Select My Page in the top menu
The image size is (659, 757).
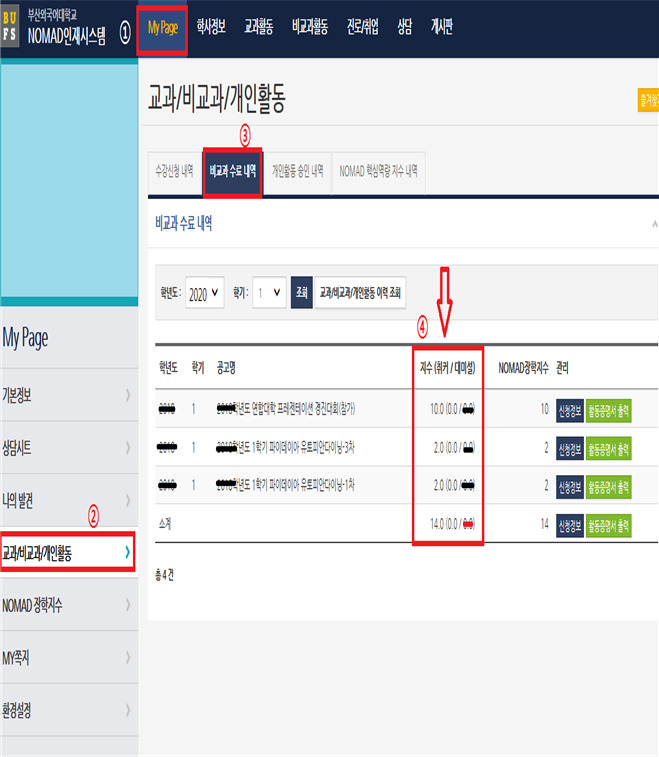pos(162,28)
